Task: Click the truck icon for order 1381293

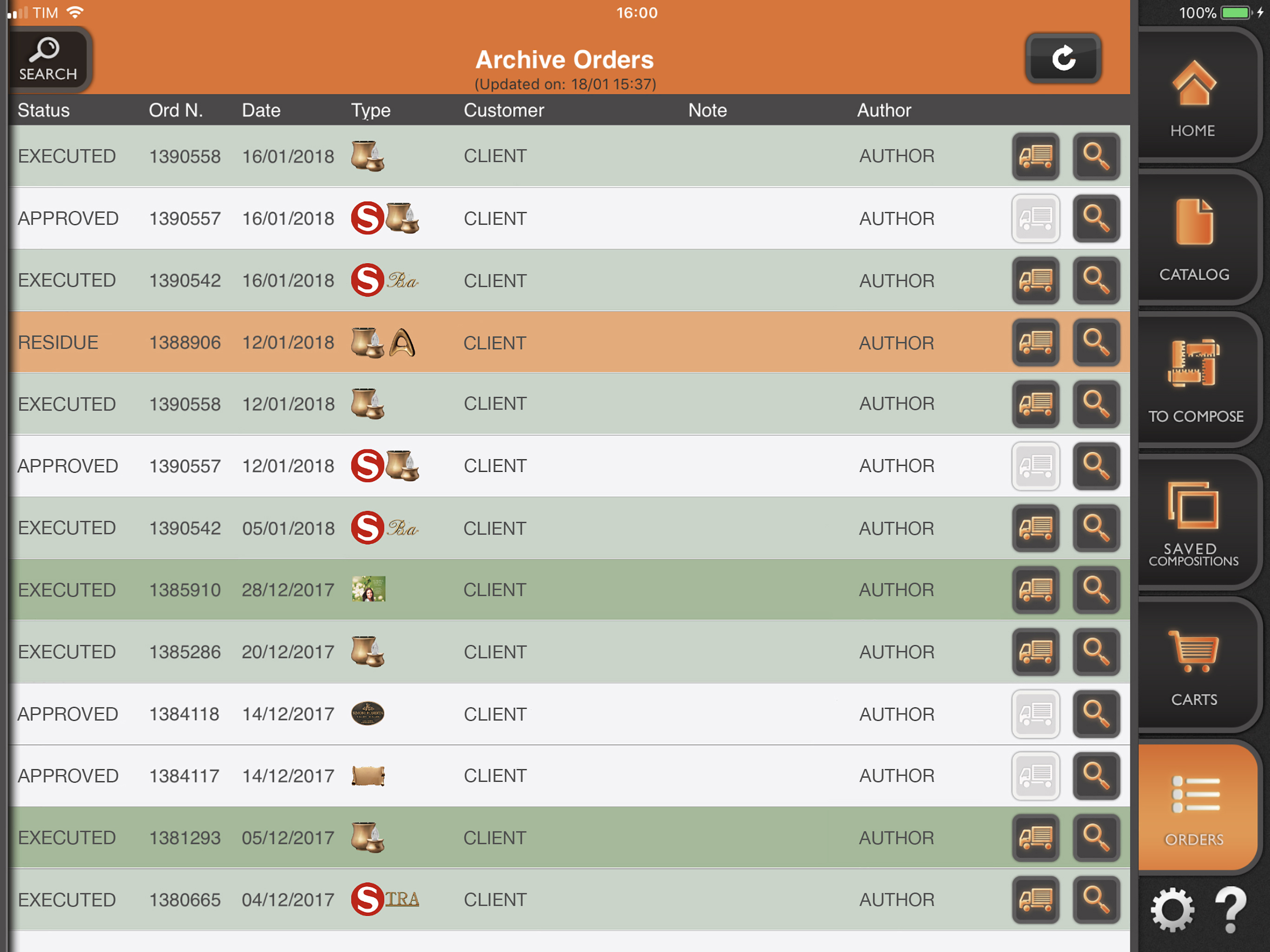Action: pos(1036,838)
